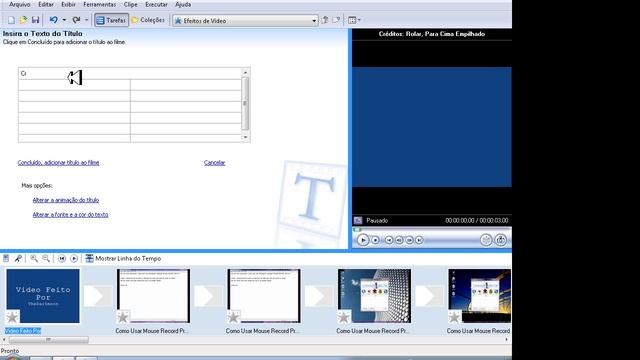
Task: Click the transition cell between second and third clips
Action: tap(209, 296)
